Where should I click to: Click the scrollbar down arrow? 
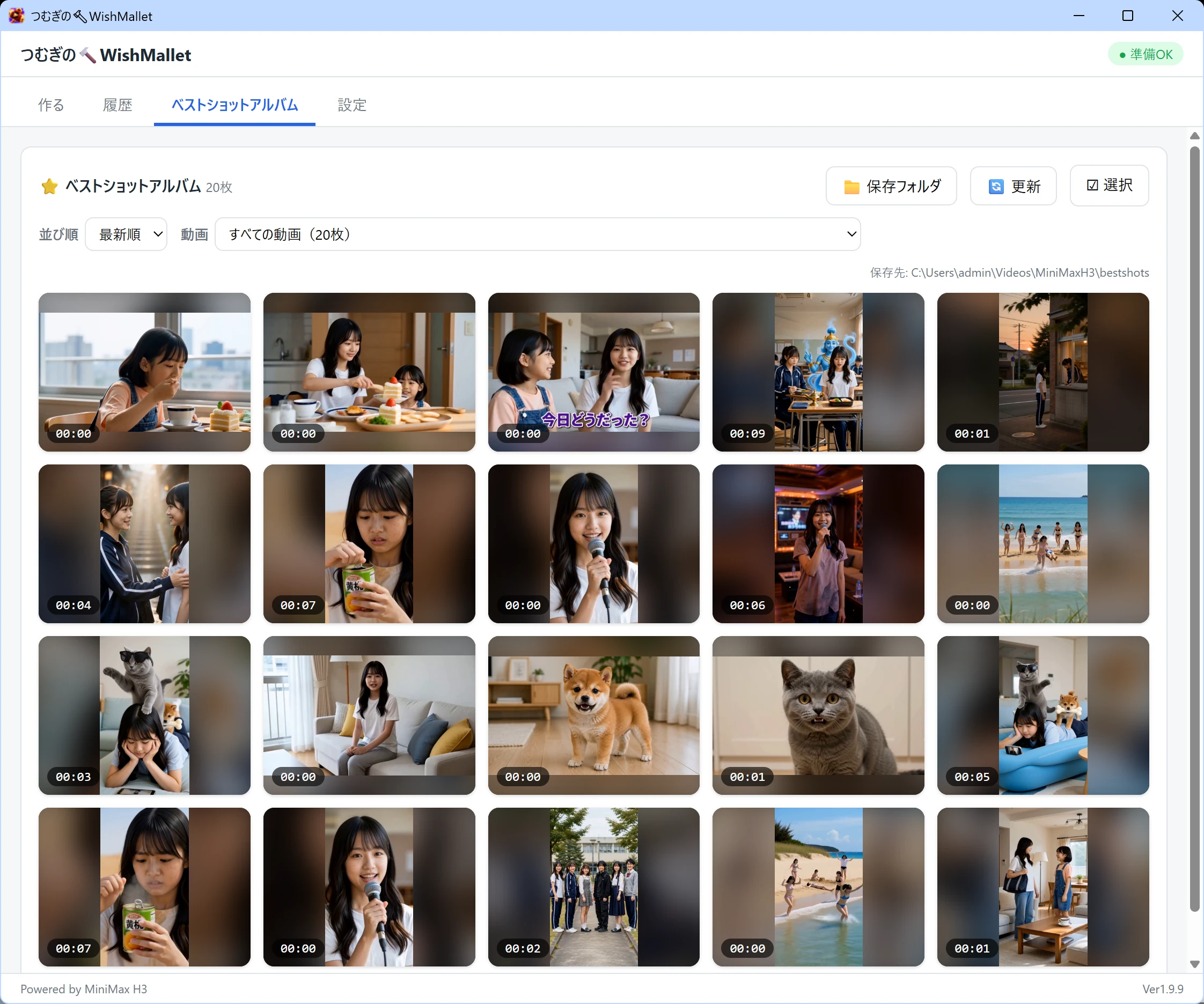[x=1195, y=964]
